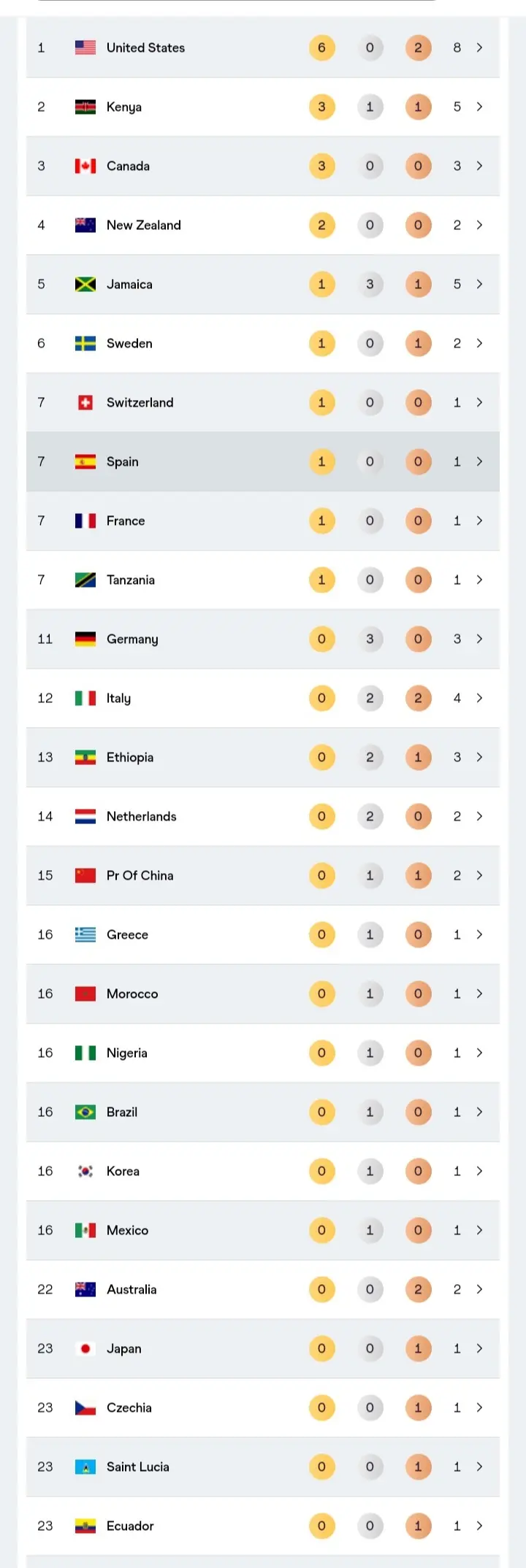Viewport: 526px width, 1568px height.
Task: Click United States gold medal count
Action: click(321, 47)
